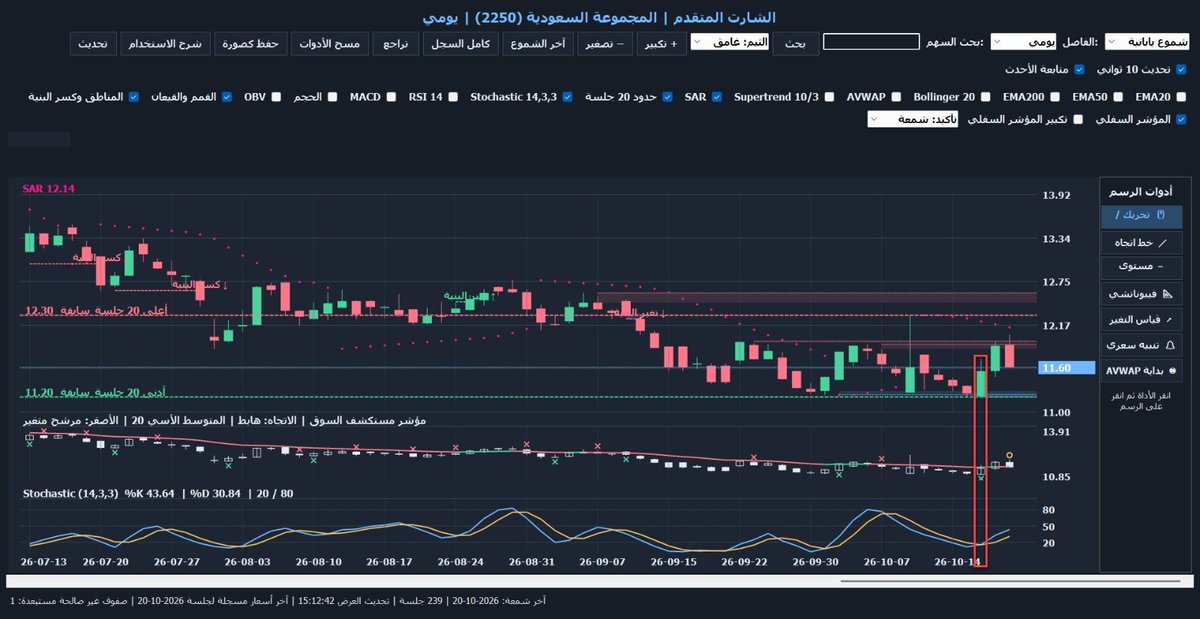
Task: Enable the RSI 14 checkbox
Action: pyautogui.click(x=453, y=97)
